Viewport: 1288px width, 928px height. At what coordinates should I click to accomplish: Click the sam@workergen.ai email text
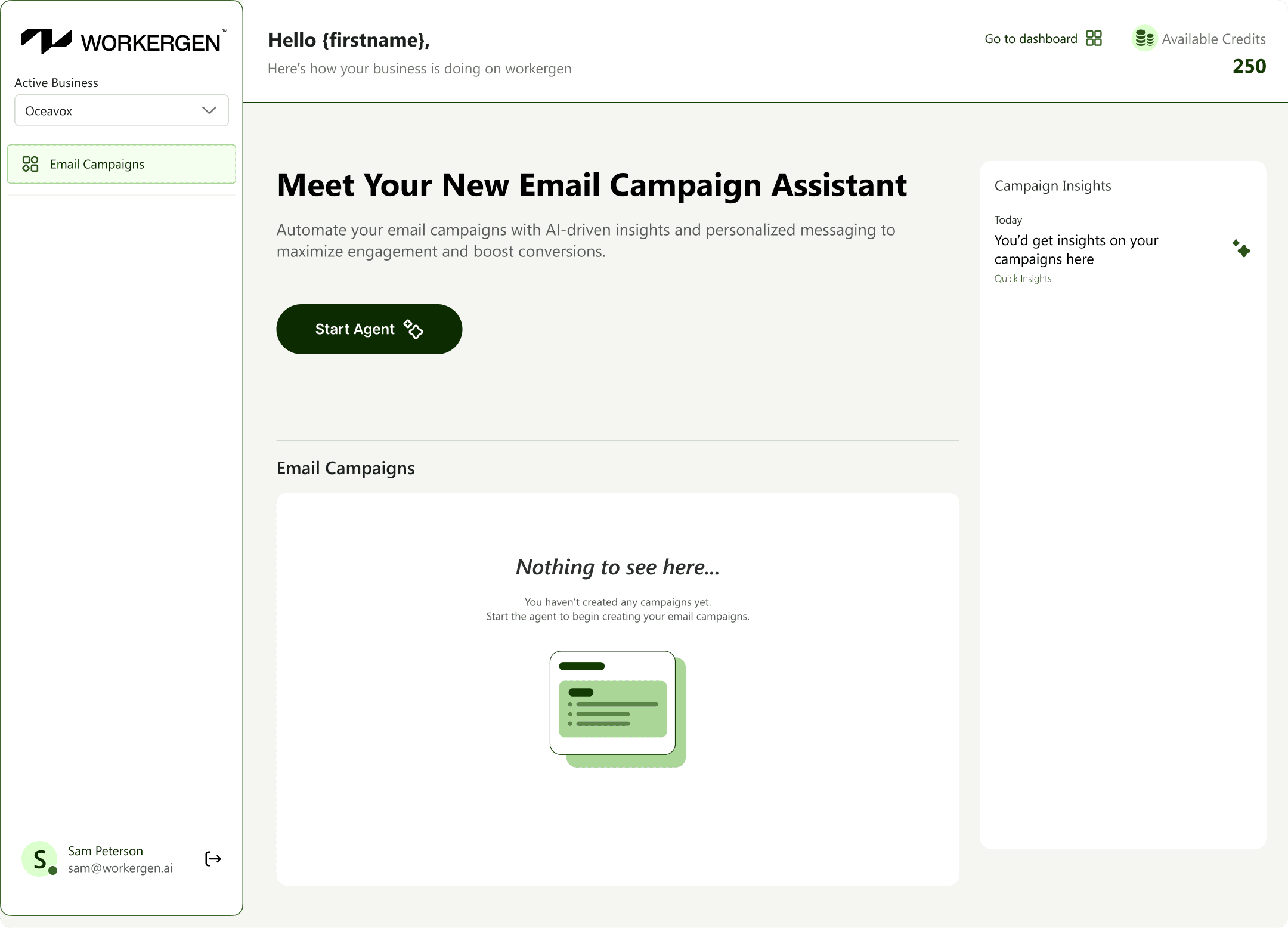[120, 868]
